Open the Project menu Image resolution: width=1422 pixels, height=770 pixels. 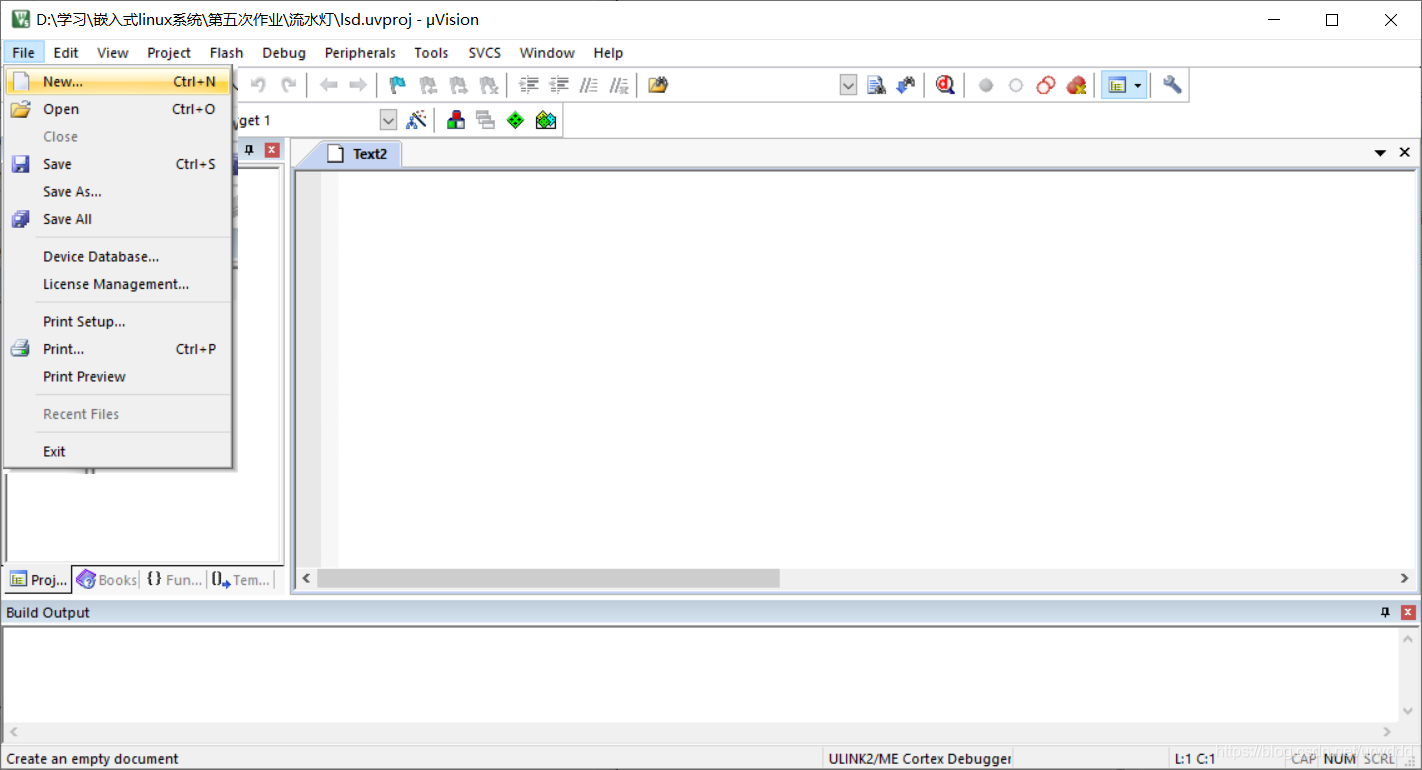[169, 53]
